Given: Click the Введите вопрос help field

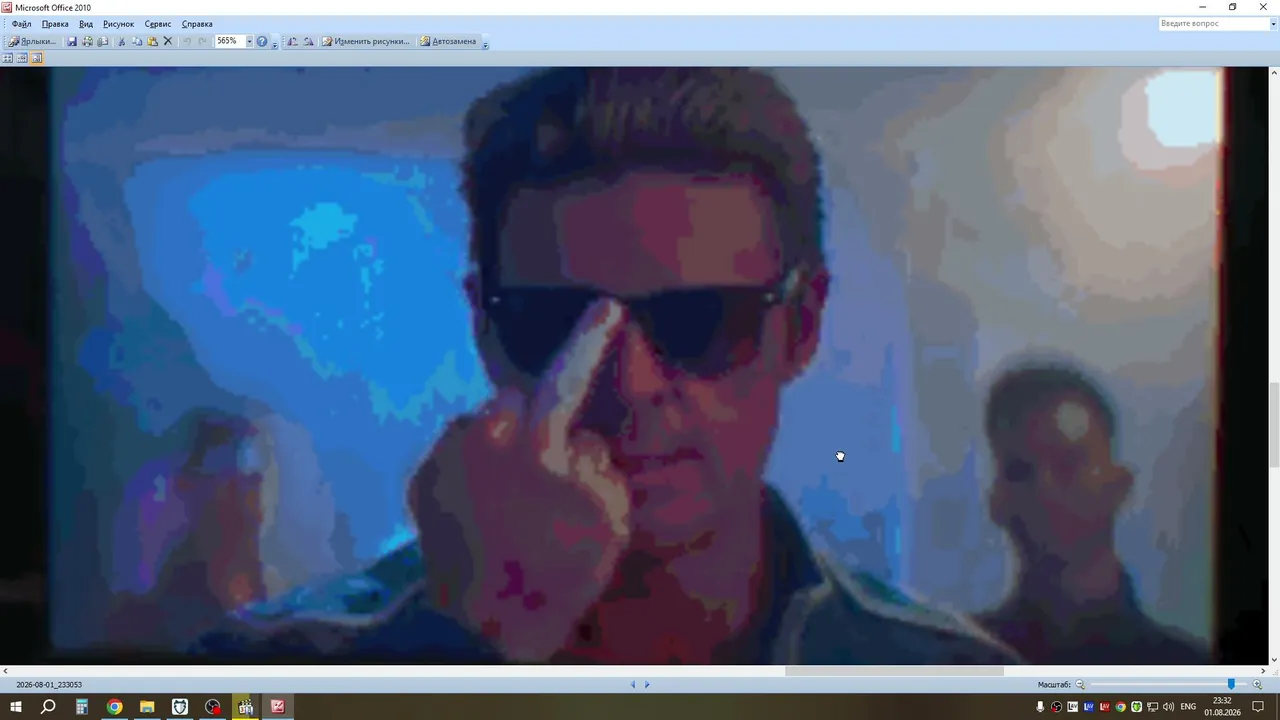Looking at the screenshot, I should click(1213, 23).
